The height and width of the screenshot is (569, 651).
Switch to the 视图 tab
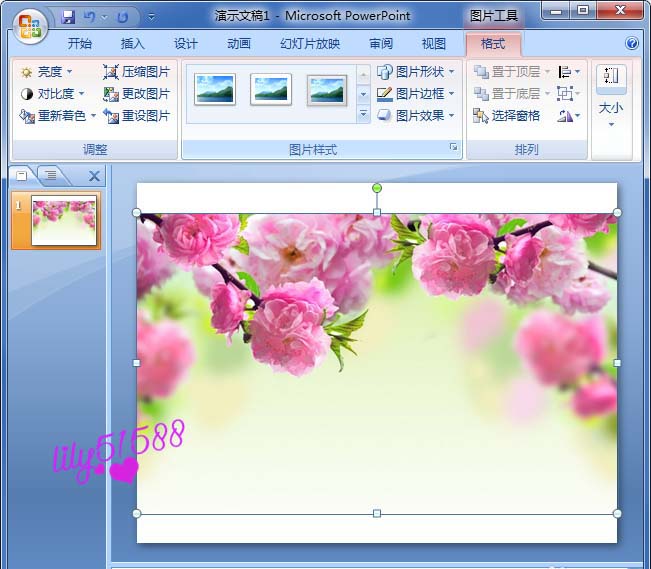434,43
